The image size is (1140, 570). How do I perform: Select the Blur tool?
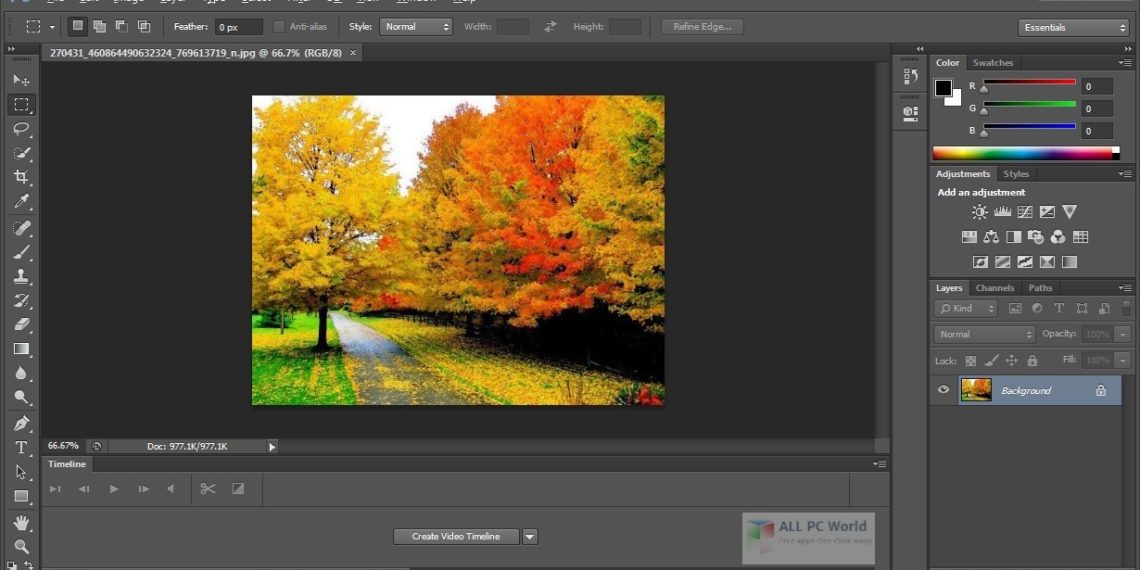coord(21,373)
